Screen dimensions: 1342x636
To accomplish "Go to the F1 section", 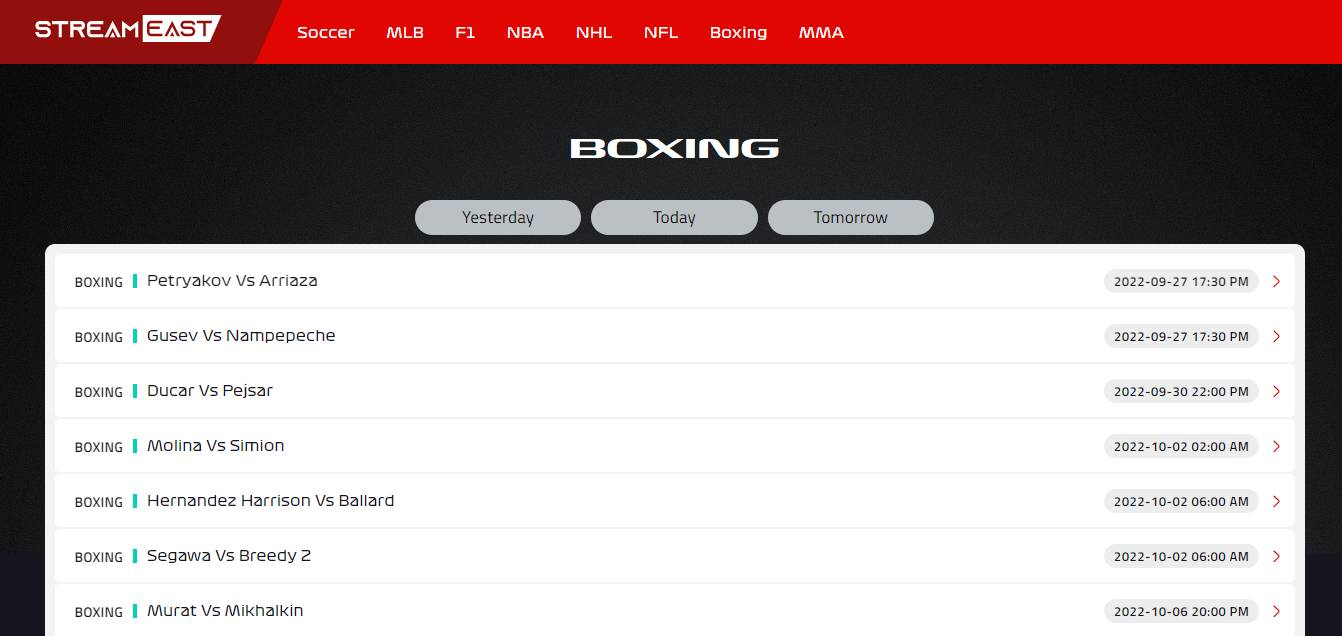I will 465,32.
